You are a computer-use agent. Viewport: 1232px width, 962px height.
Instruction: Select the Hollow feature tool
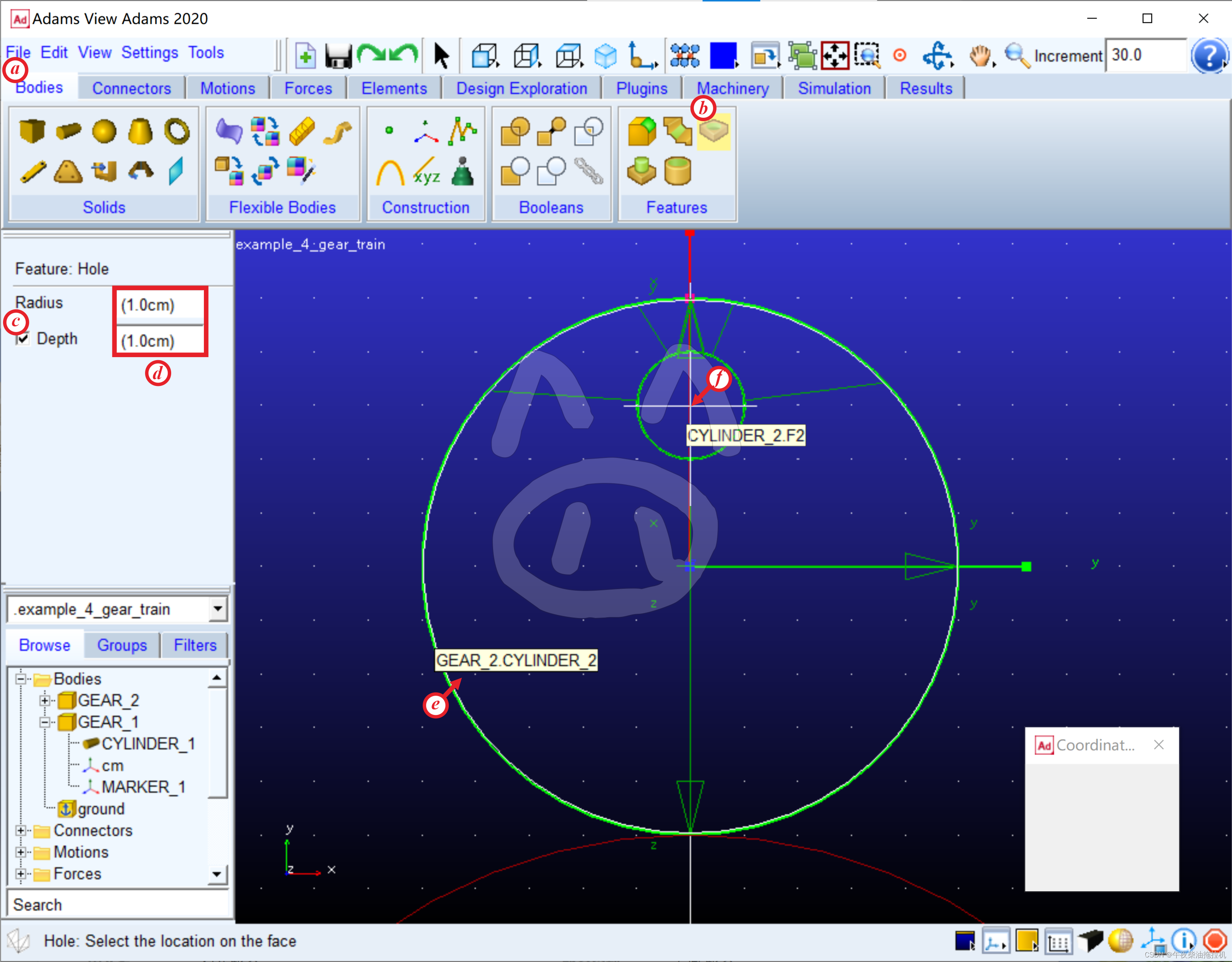(x=677, y=172)
